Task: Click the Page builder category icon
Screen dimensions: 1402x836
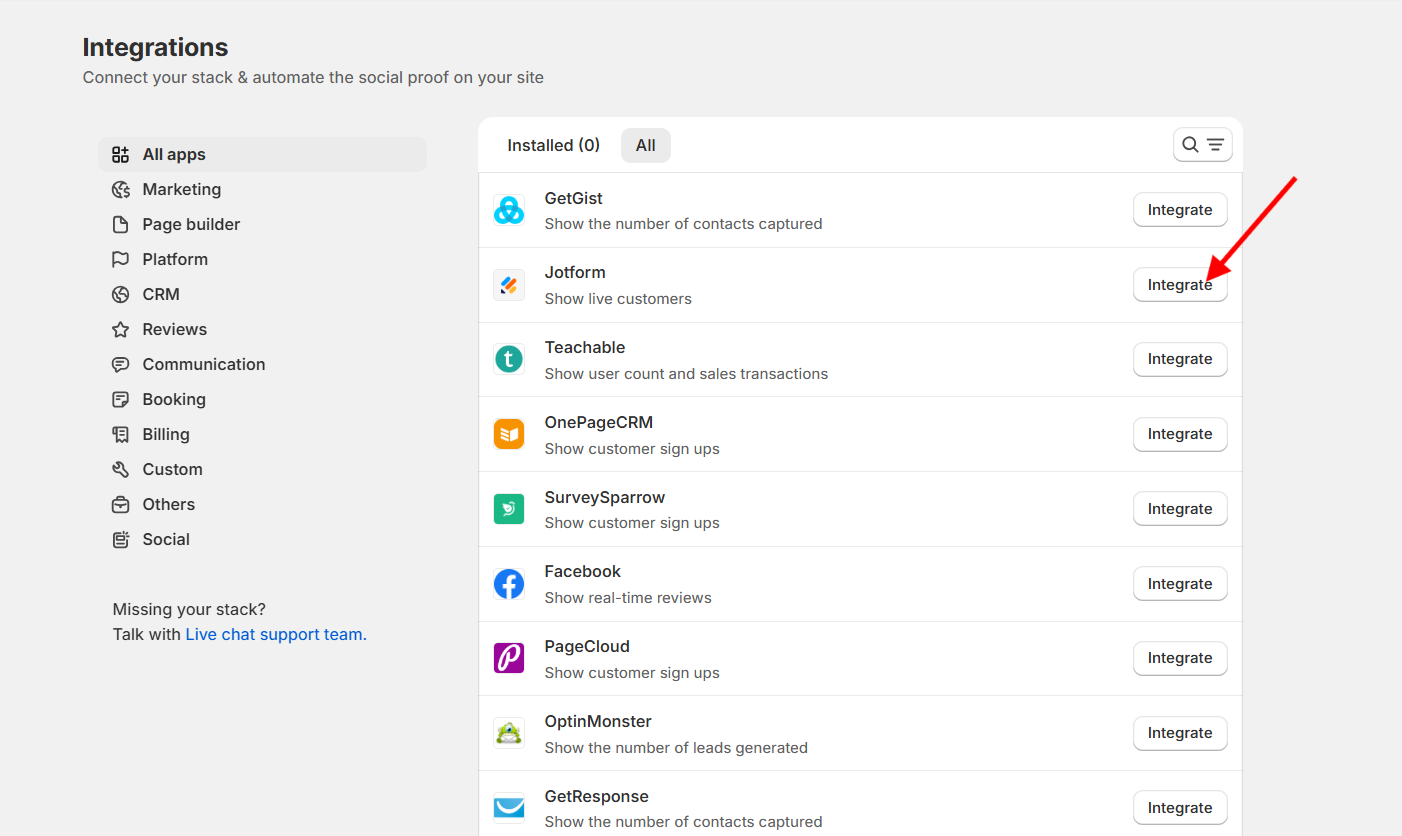Action: point(121,224)
